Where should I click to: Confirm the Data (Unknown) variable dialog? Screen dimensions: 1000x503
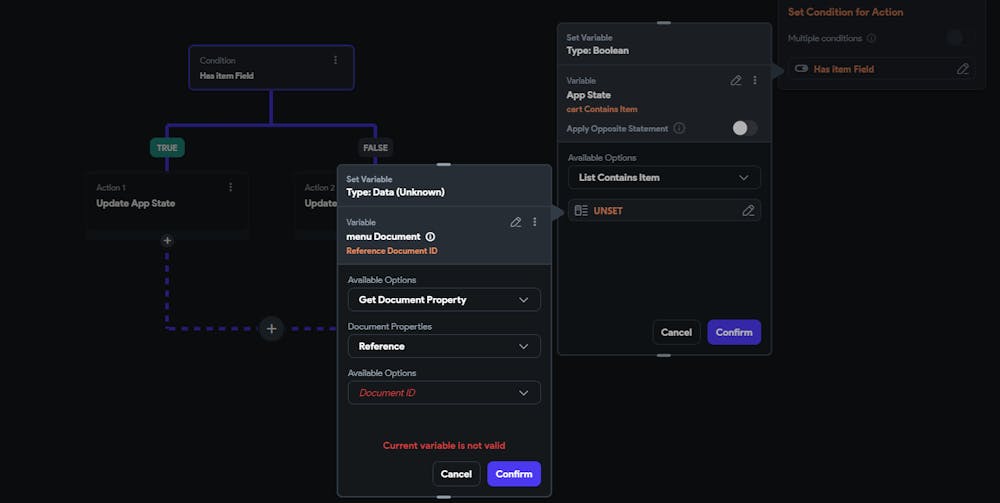pyautogui.click(x=514, y=474)
